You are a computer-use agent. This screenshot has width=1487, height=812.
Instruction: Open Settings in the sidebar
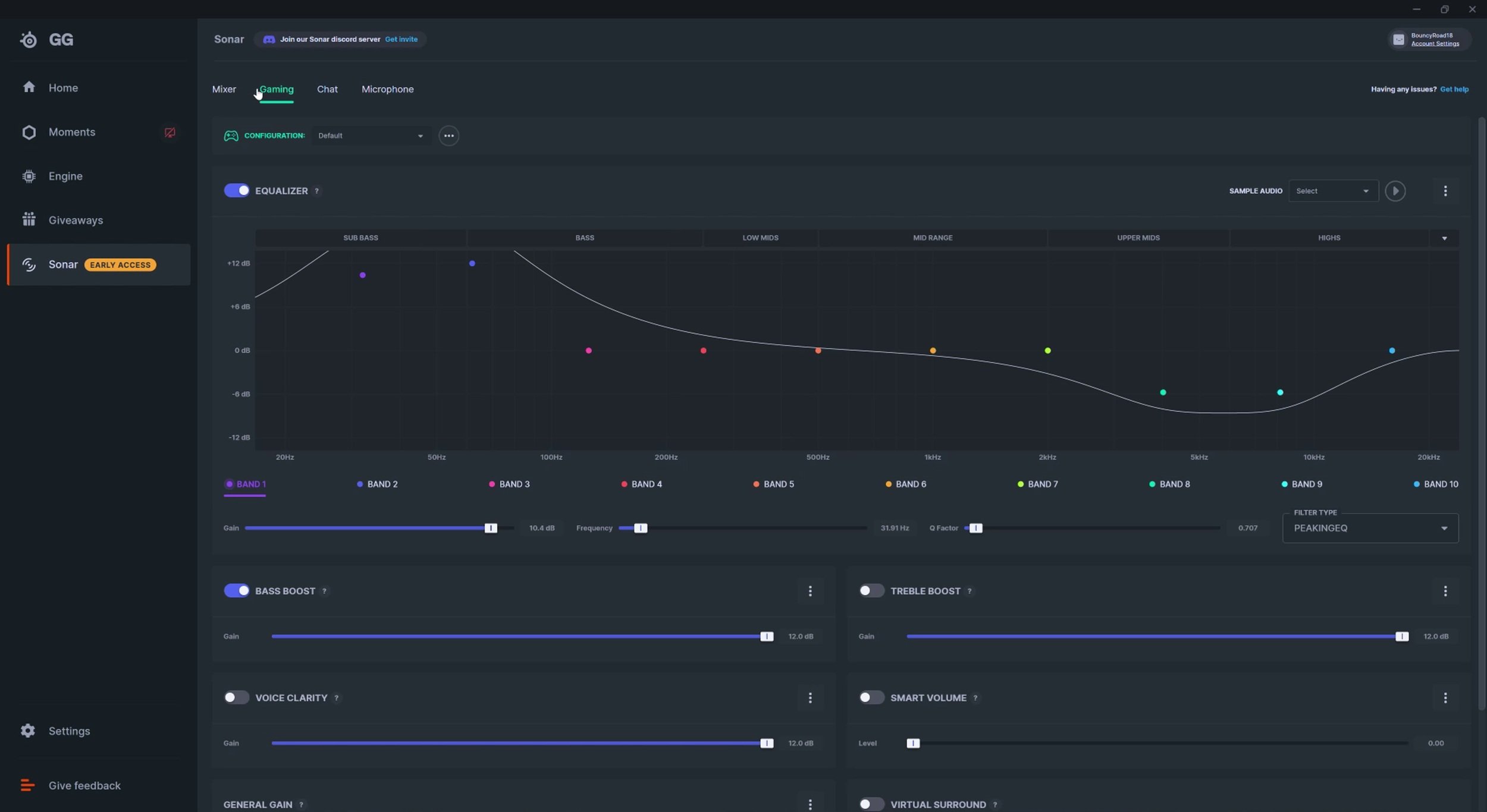69,731
